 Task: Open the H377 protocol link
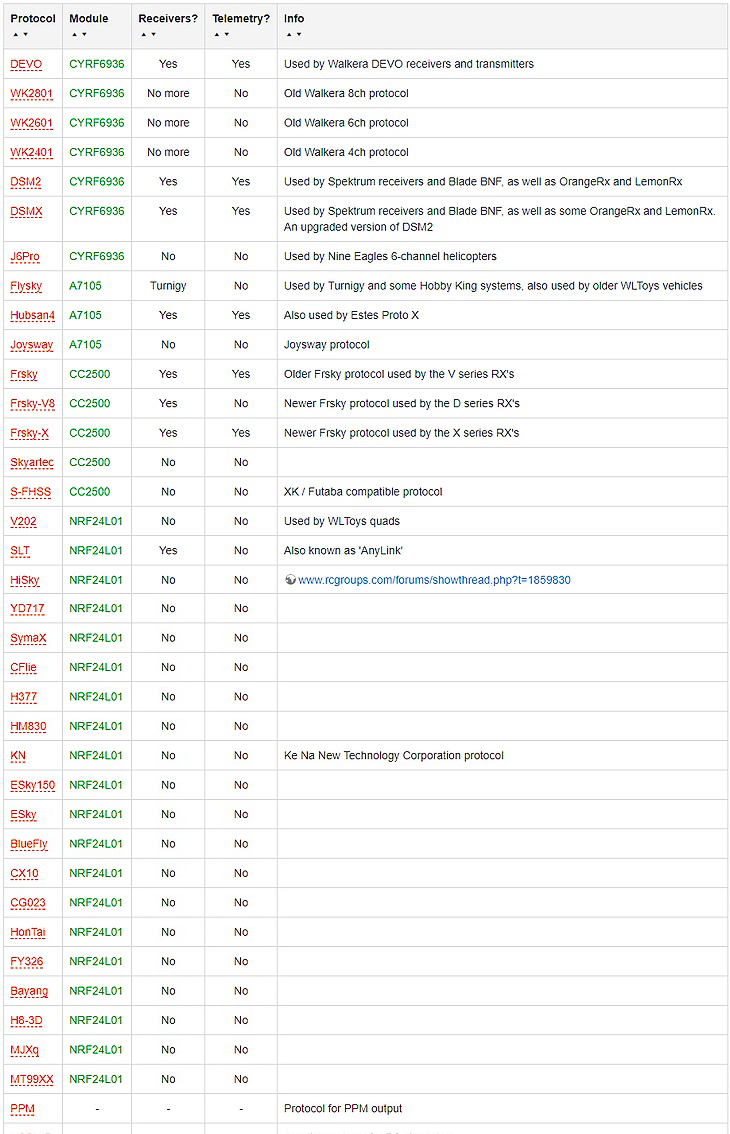pos(24,697)
